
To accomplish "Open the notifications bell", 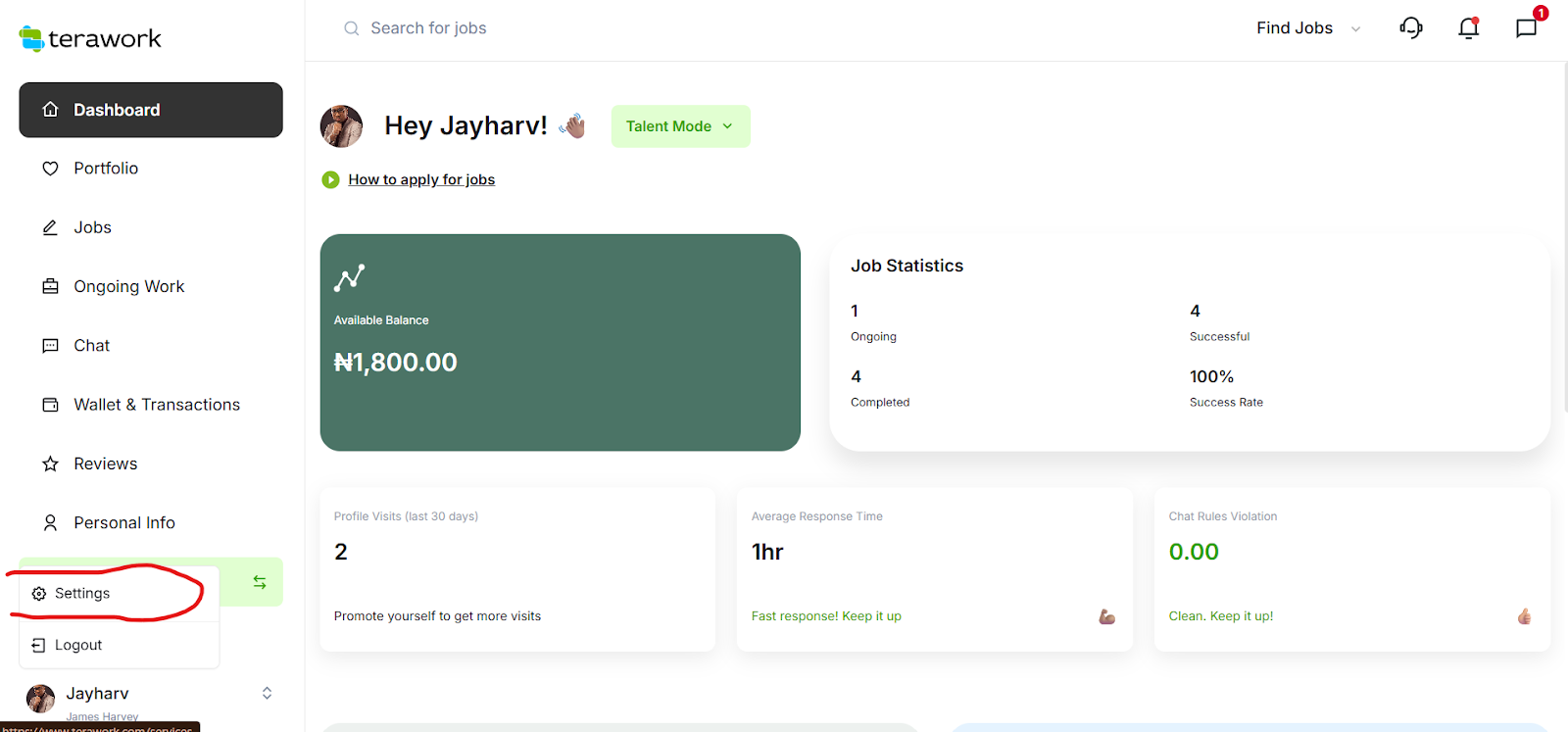I will click(x=1468, y=28).
